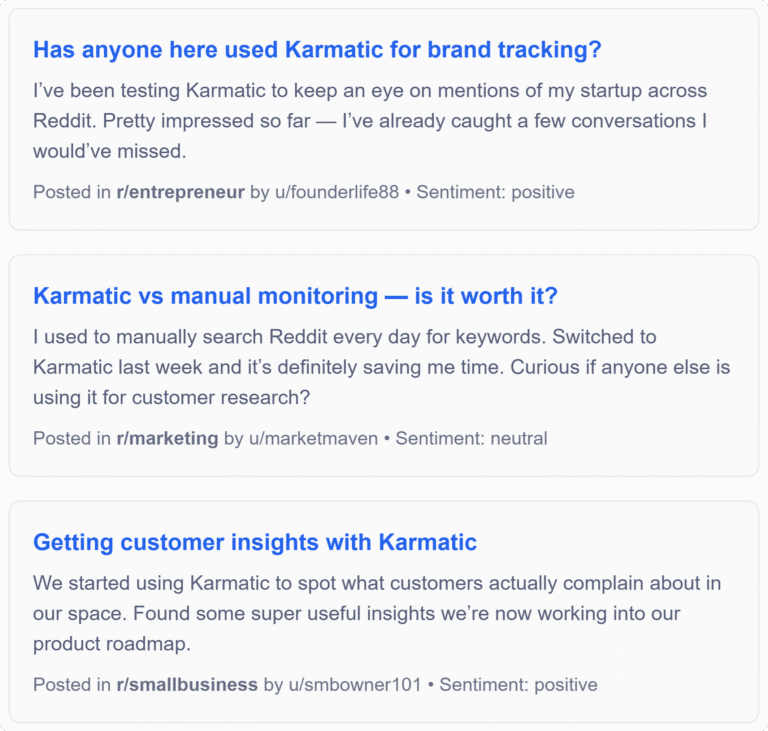
Task: Select the author u/smbowner101
Action: (x=348, y=685)
